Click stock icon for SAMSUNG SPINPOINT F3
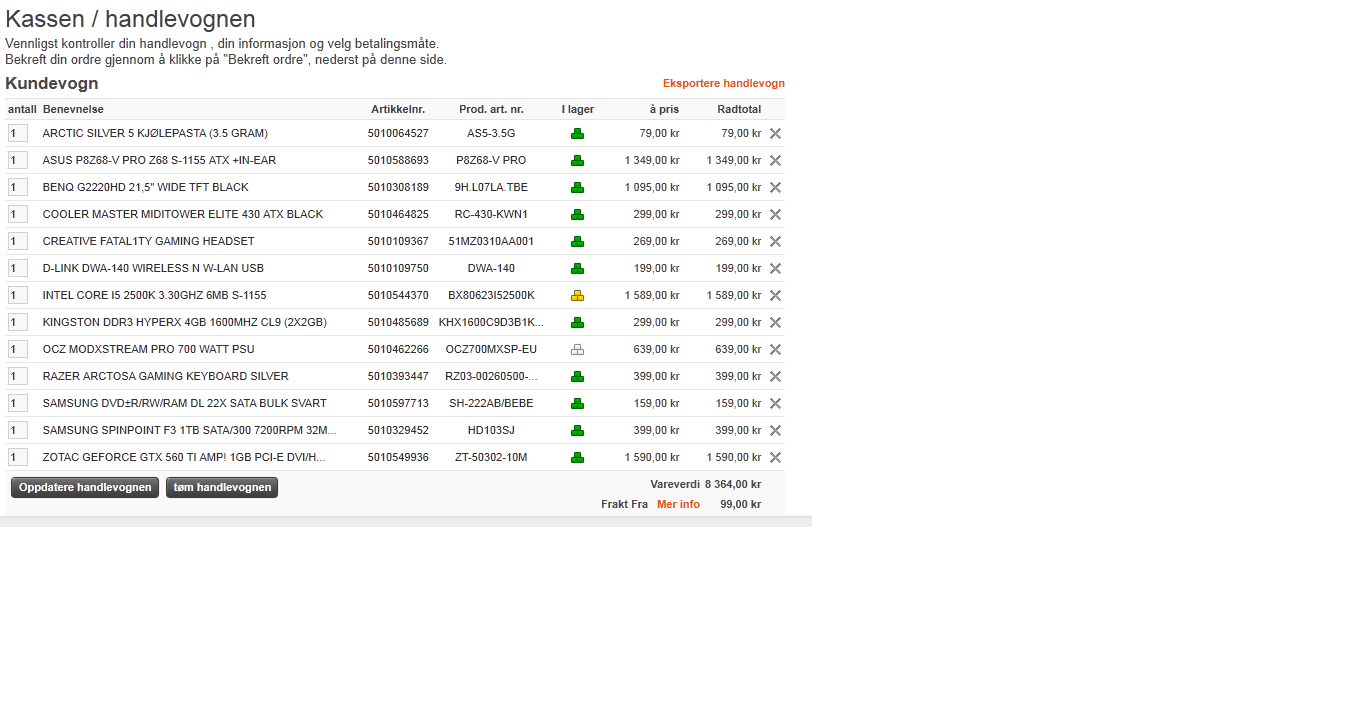 (577, 430)
